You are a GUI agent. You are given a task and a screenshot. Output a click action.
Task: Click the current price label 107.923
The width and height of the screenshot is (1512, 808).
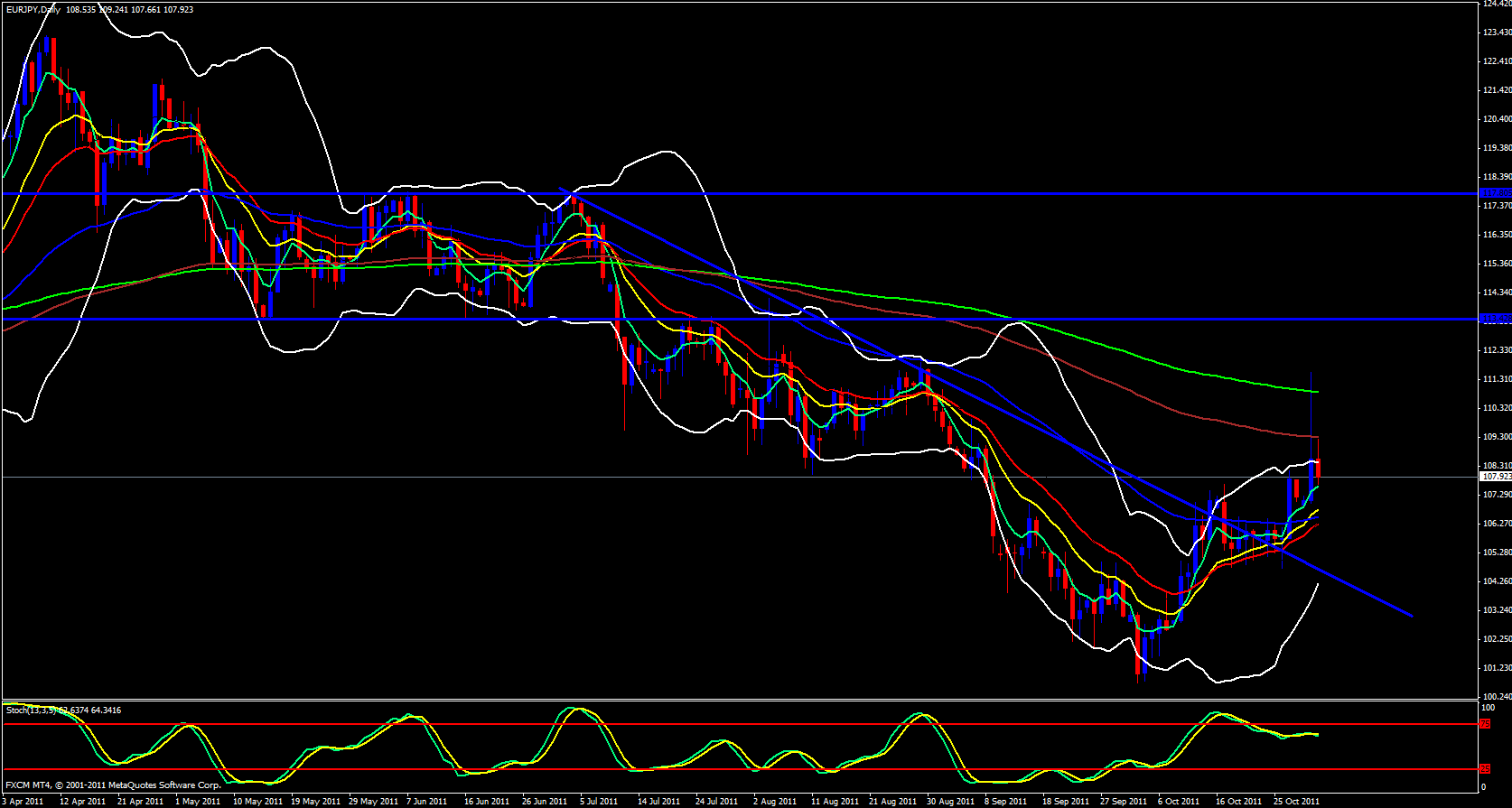pyautogui.click(x=1496, y=477)
